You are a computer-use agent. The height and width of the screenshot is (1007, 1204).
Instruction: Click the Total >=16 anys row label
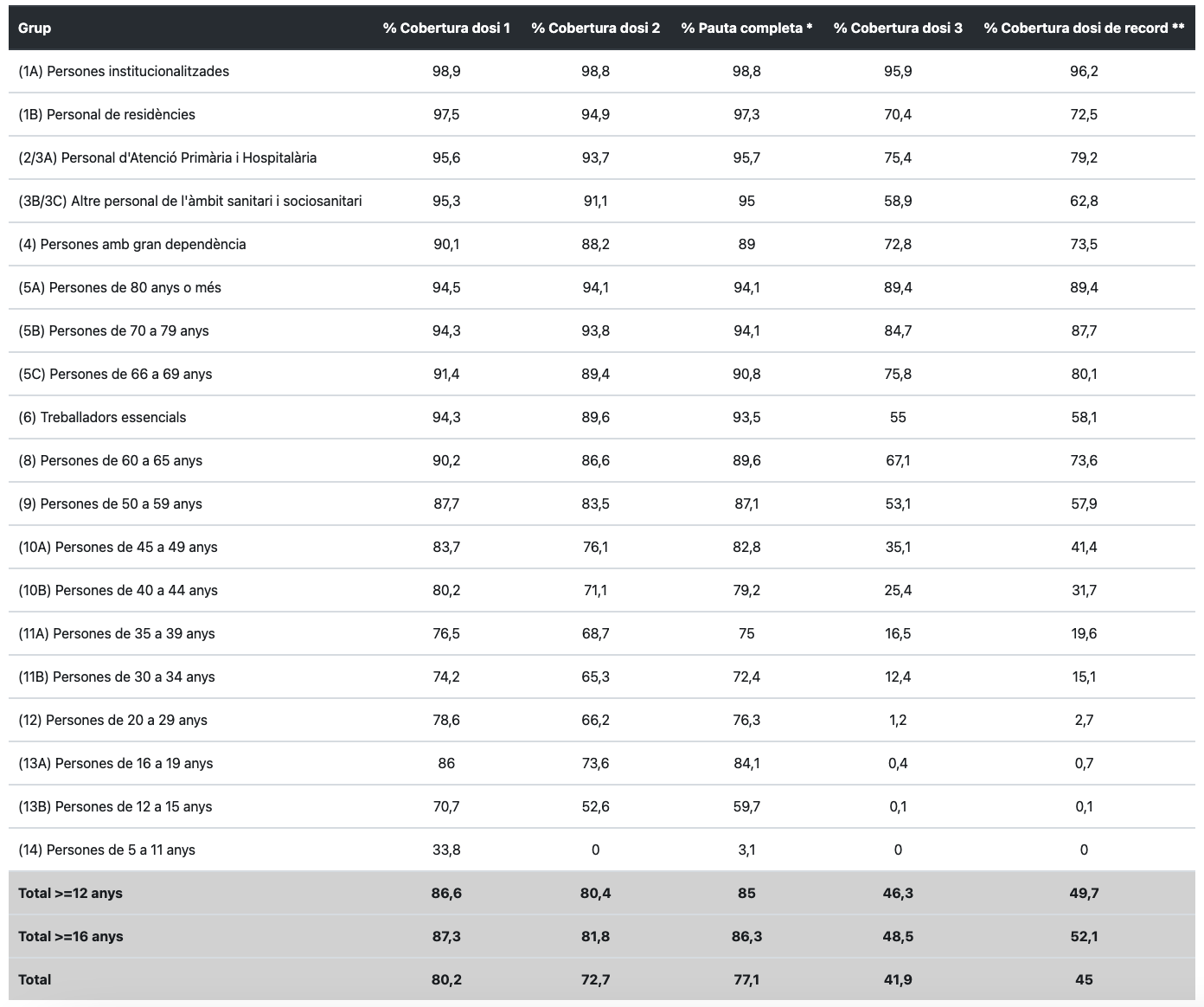[x=70, y=936]
